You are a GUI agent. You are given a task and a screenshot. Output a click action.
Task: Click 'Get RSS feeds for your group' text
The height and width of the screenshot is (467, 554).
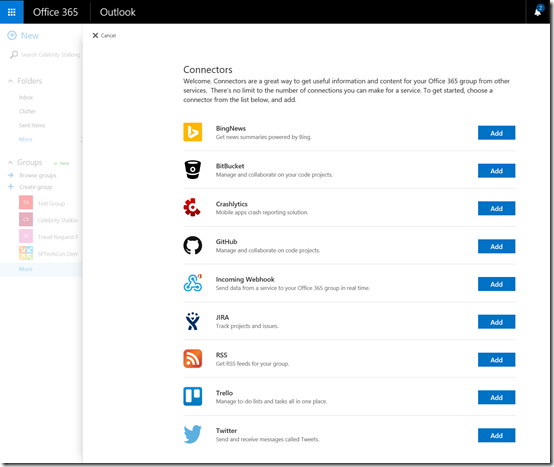point(252,364)
